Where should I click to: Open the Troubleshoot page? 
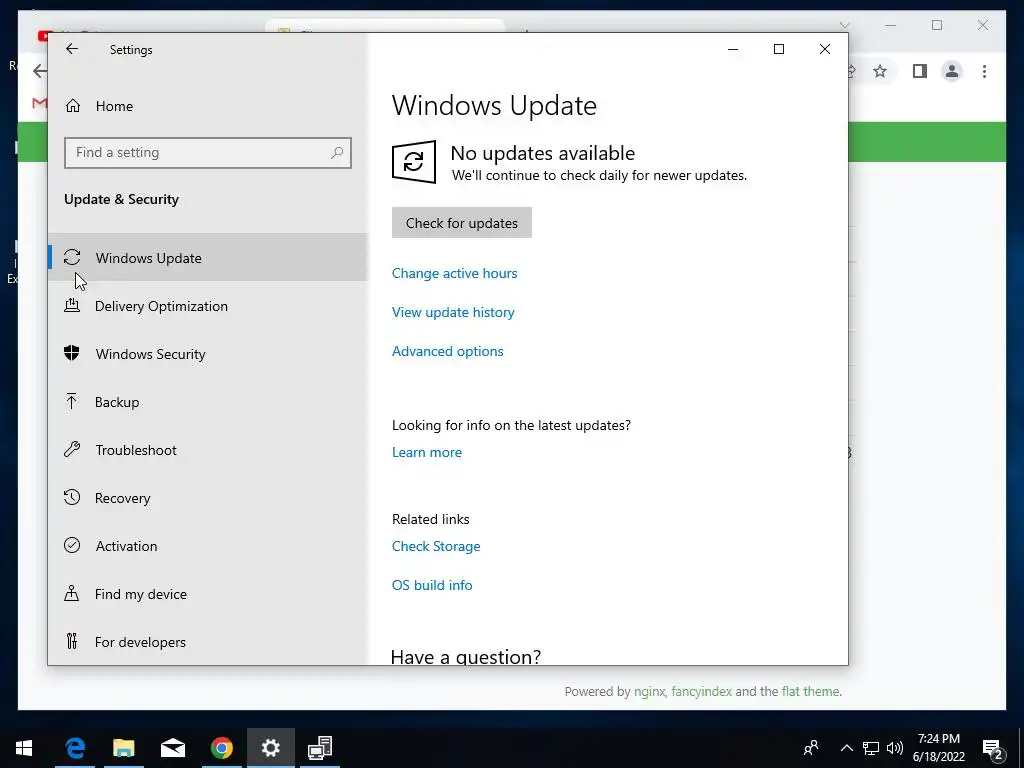click(208, 450)
